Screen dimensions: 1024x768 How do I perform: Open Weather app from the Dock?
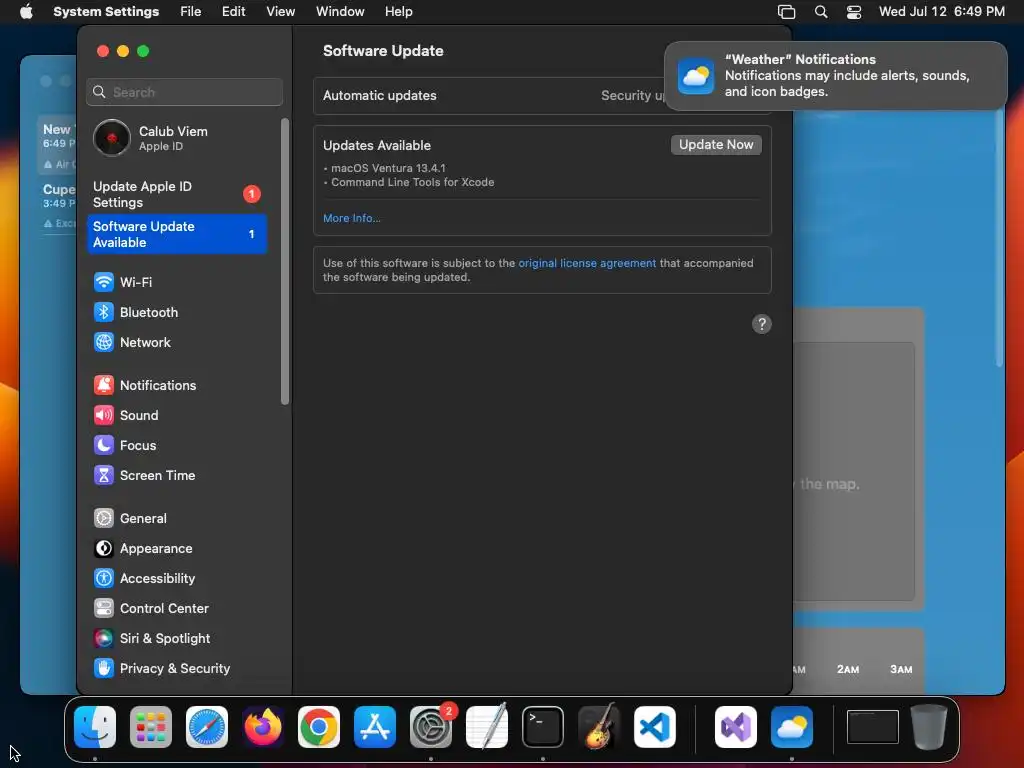click(x=792, y=727)
